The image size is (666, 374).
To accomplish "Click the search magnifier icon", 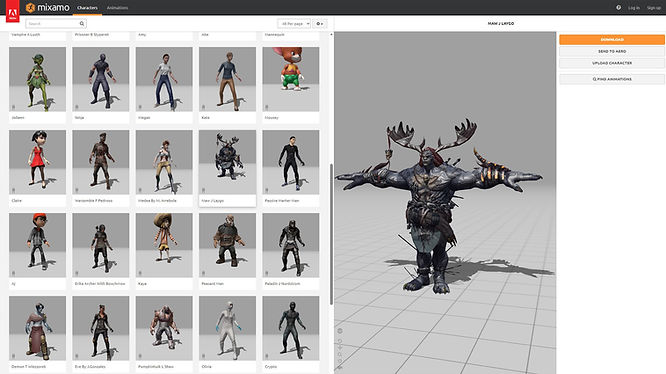I will (82, 24).
